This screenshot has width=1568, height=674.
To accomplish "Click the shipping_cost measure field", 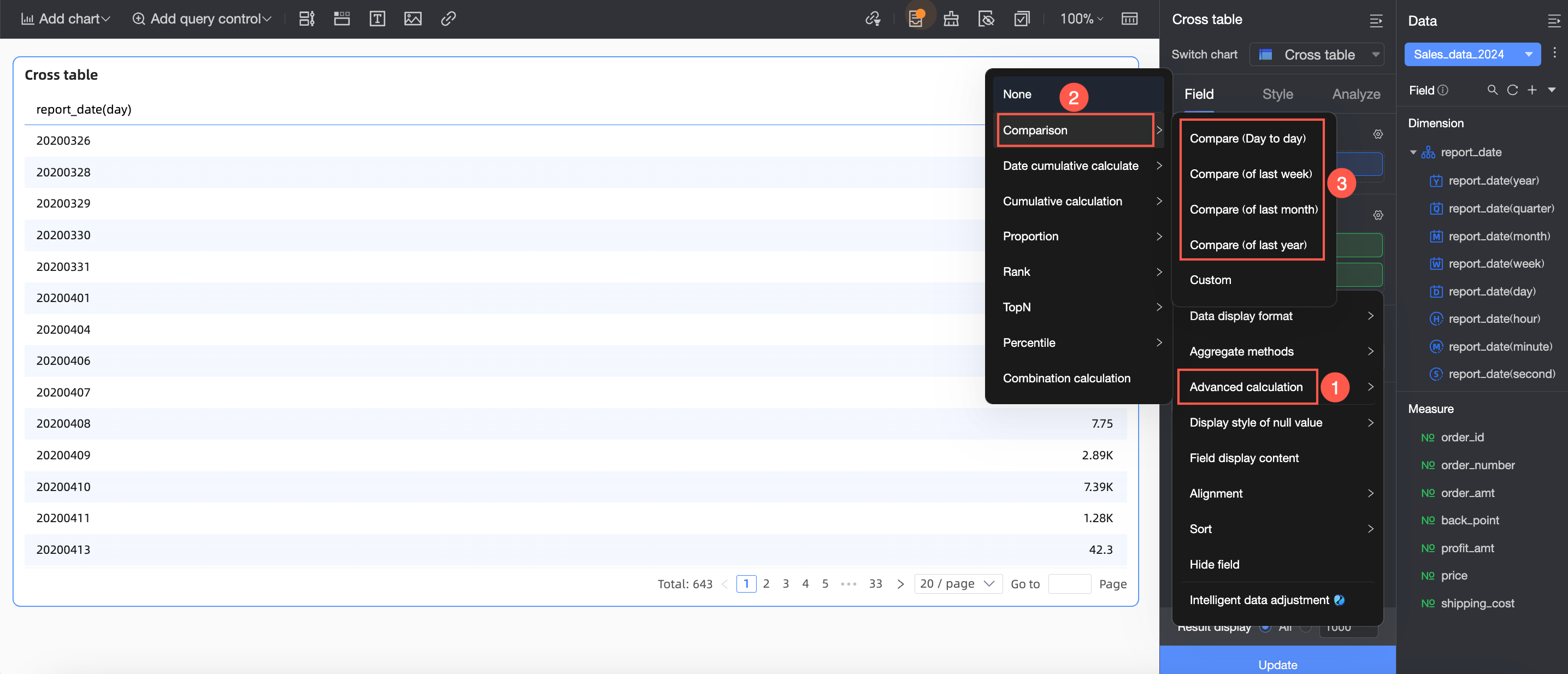I will point(1477,604).
